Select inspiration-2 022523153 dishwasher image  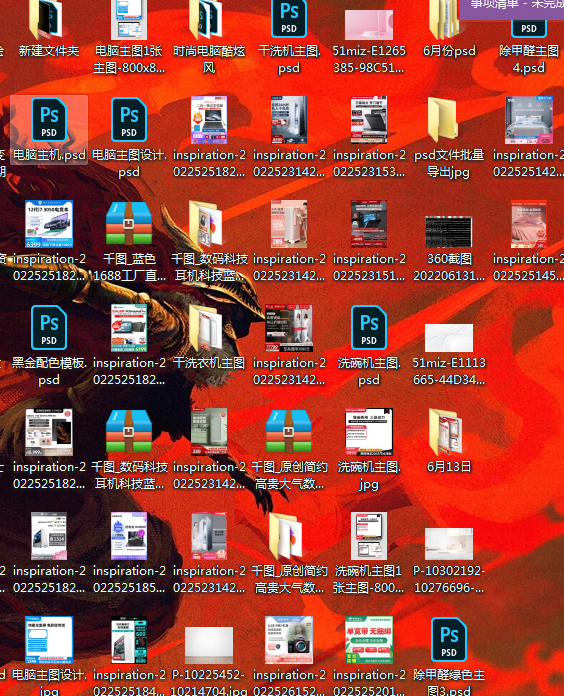(x=368, y=120)
